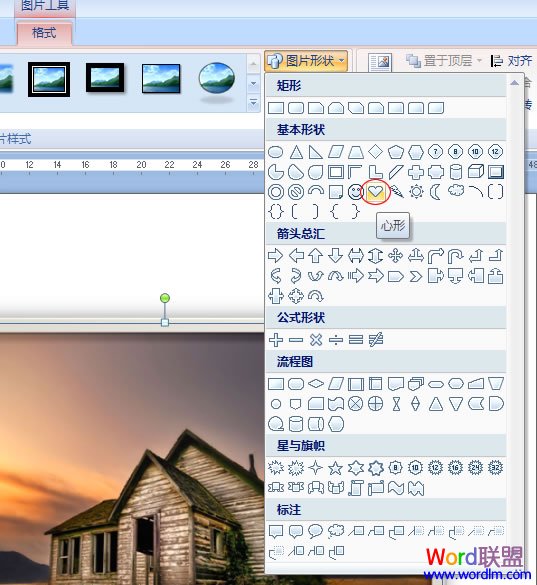Choose the smiley face shape

coord(355,192)
